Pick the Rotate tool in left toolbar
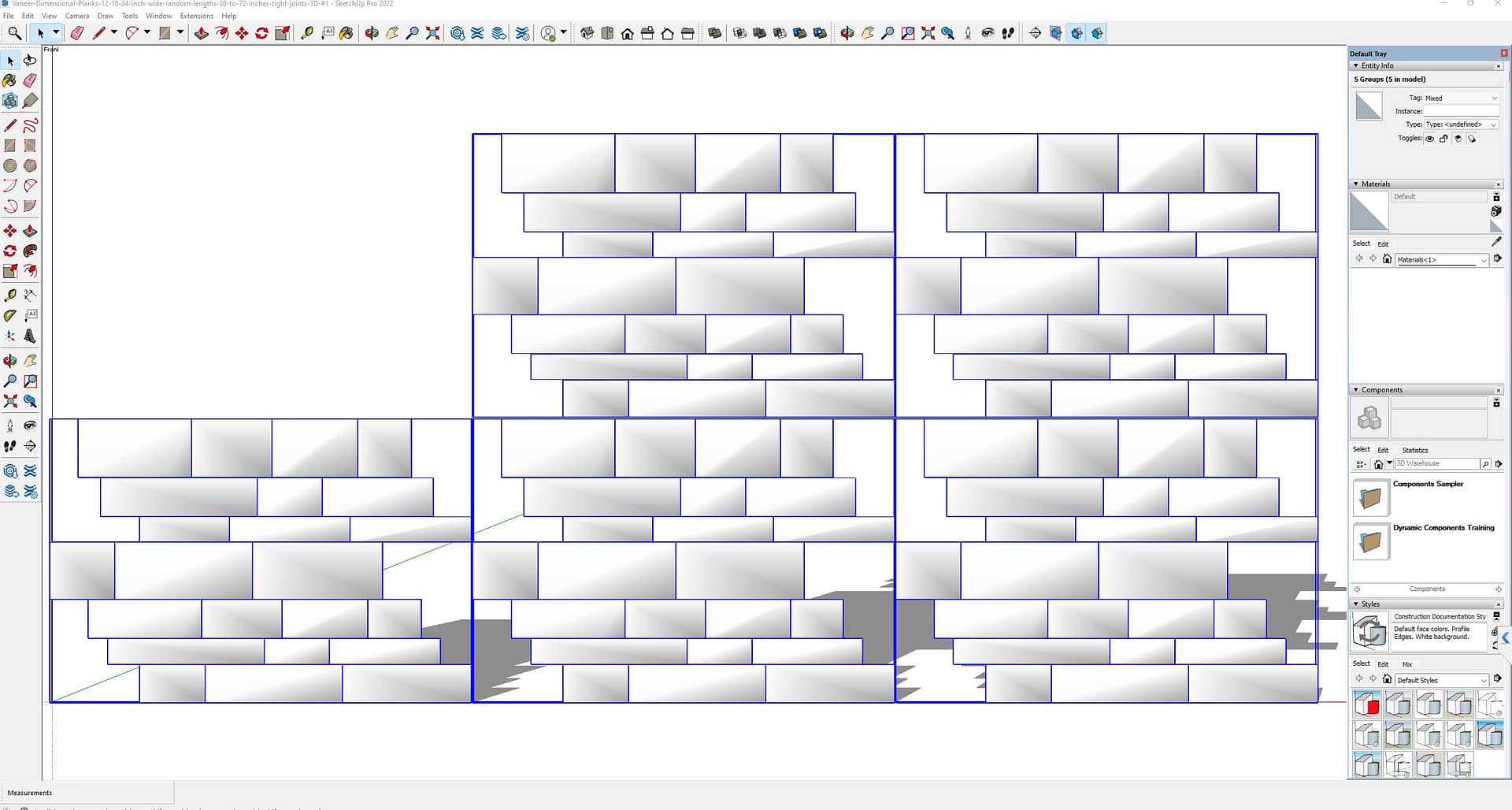Screen dimensions: 1512x810 pos(9,251)
